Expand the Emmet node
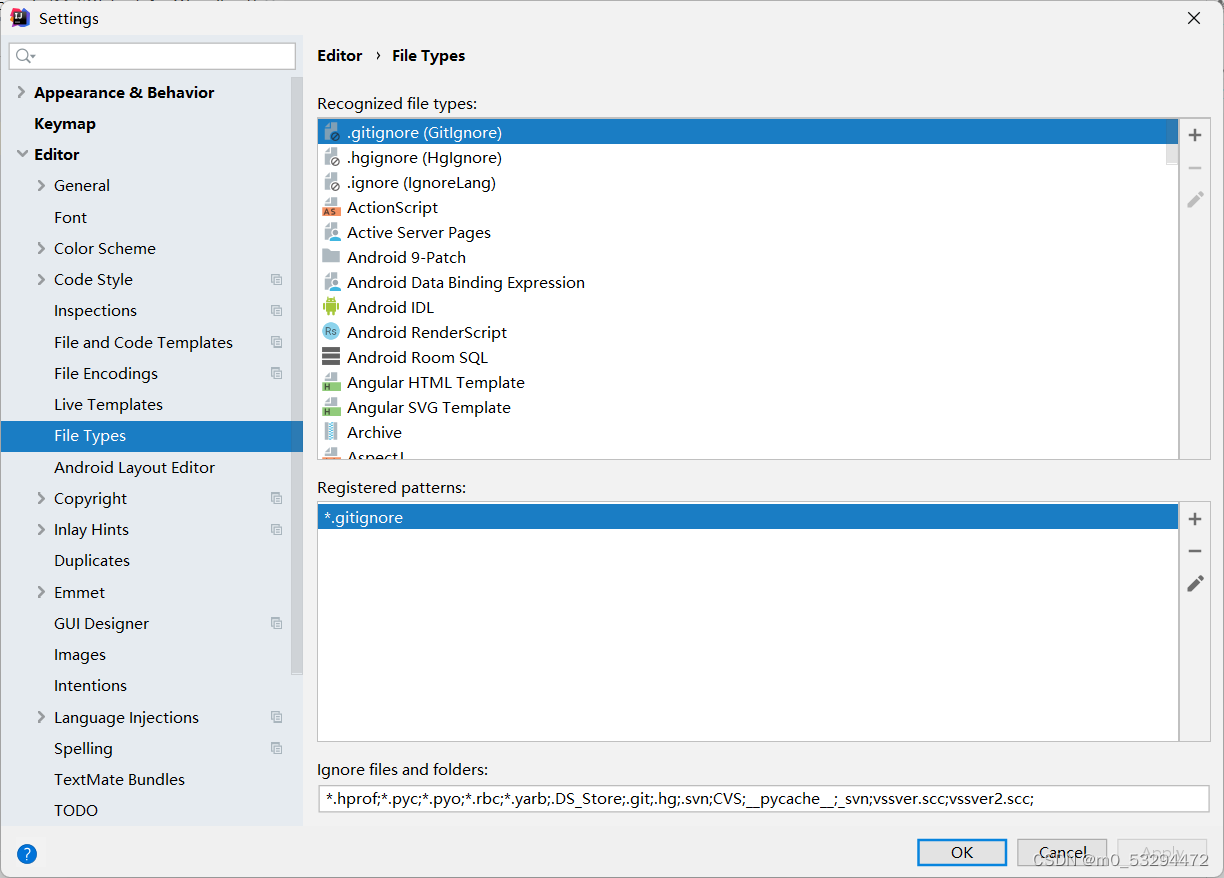This screenshot has height=878, width=1224. coord(41,592)
